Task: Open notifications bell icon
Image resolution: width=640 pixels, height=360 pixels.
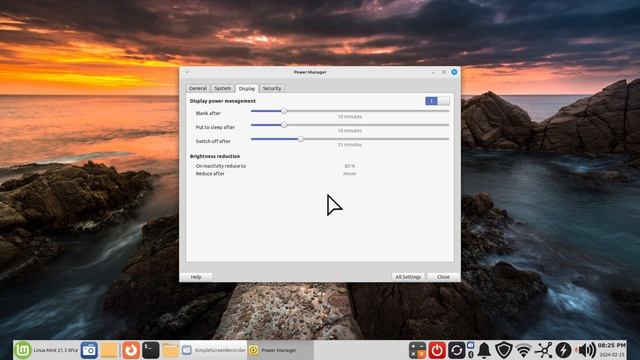Action: tap(484, 350)
